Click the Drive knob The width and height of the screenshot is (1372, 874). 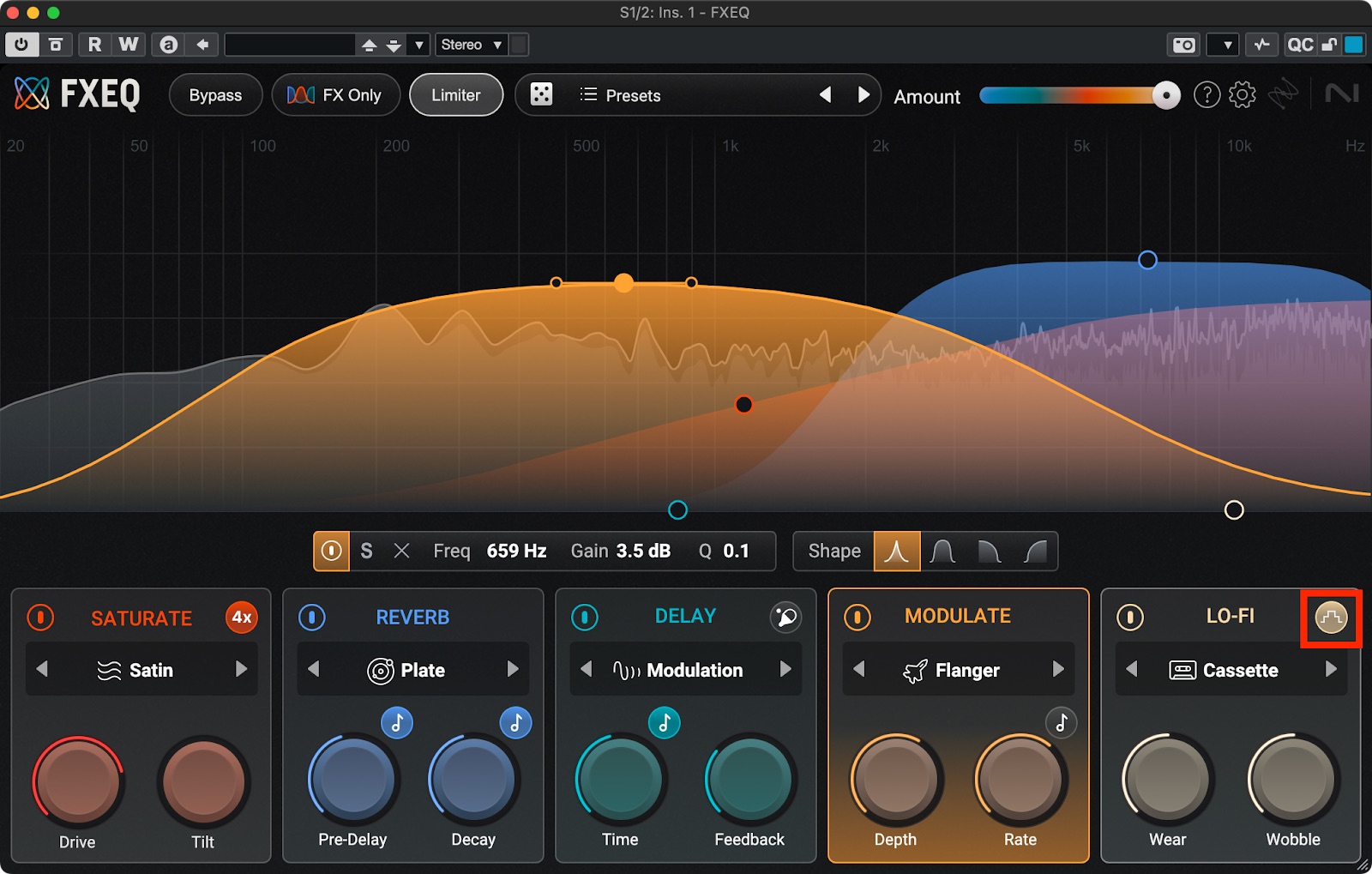[x=78, y=781]
